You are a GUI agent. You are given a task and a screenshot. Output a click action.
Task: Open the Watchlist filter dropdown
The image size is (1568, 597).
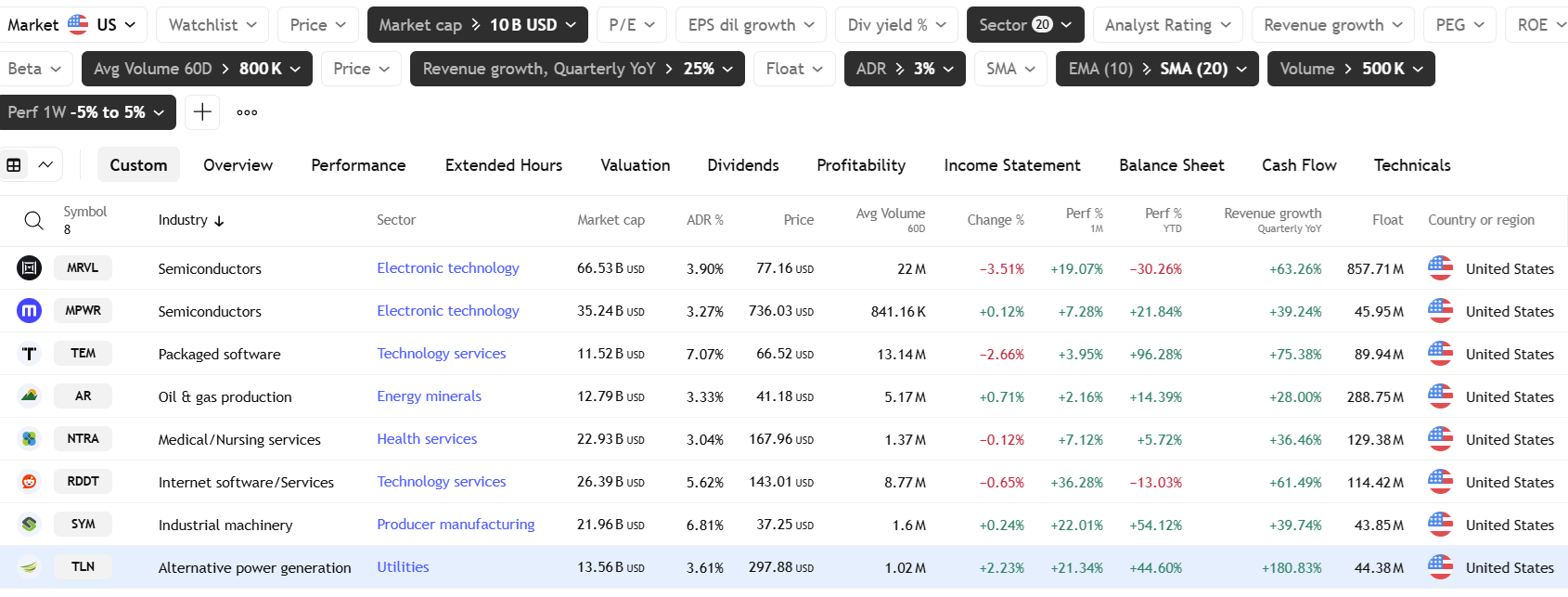[x=212, y=25]
